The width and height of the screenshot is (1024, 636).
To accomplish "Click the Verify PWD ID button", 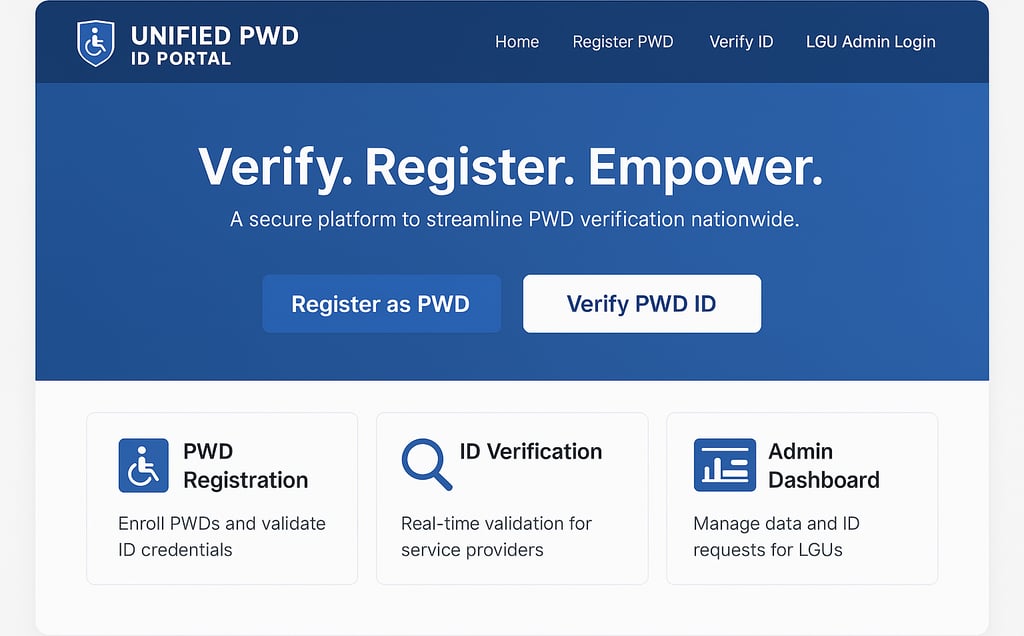I will tap(641, 304).
